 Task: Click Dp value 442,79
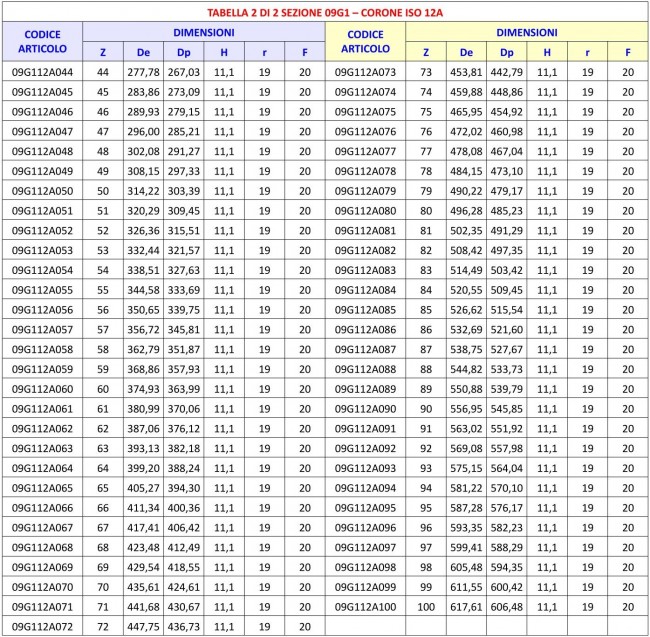tap(507, 72)
